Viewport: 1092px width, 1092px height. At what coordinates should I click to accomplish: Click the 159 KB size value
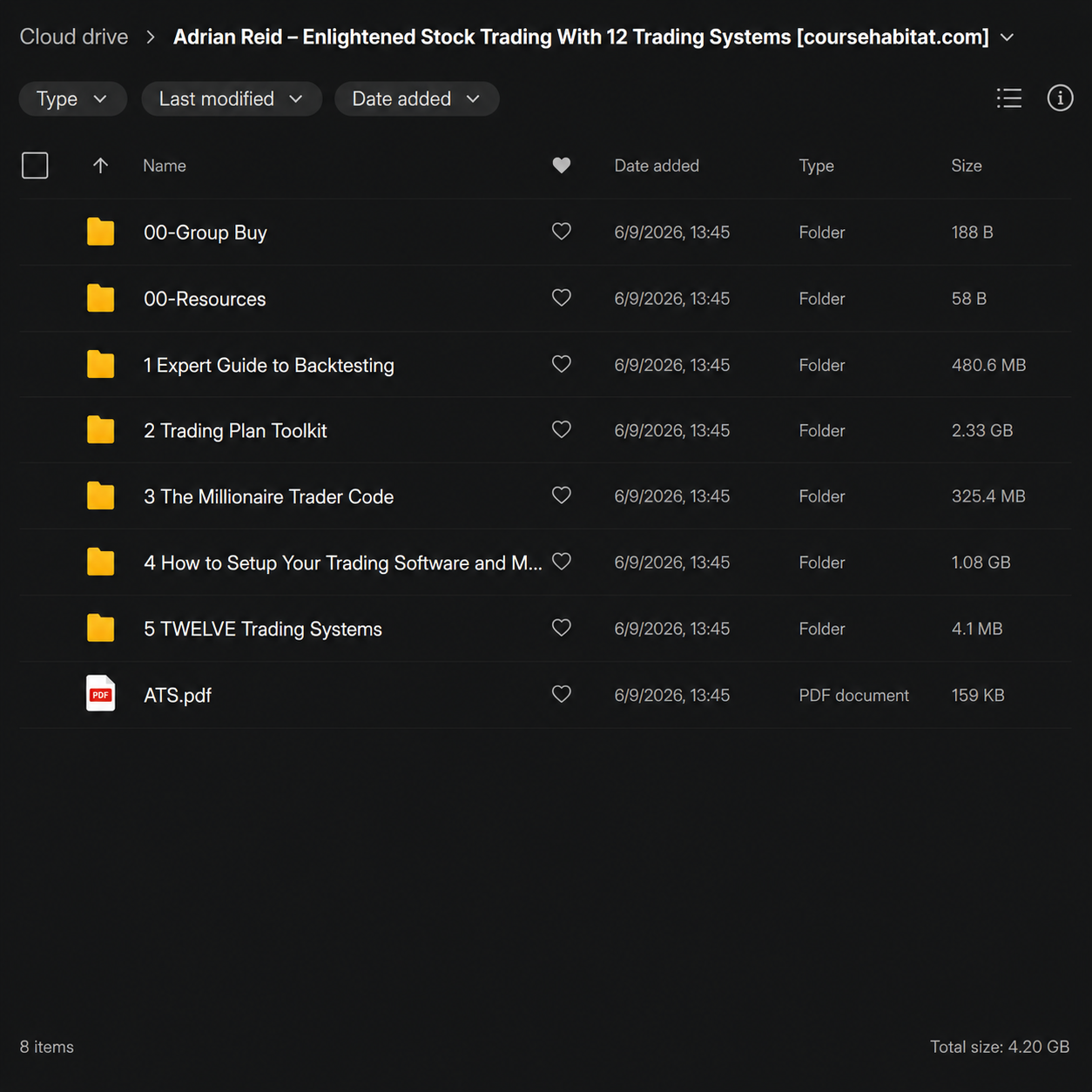(x=978, y=695)
